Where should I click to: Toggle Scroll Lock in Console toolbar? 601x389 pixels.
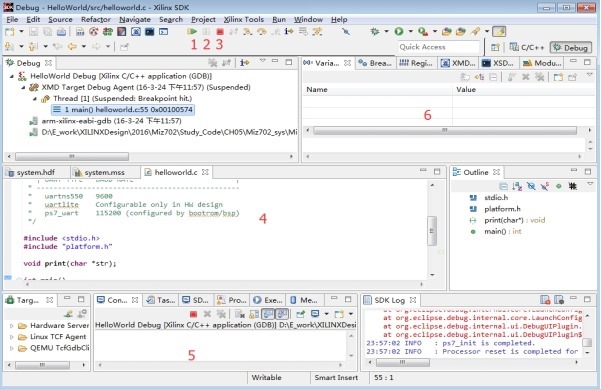(254, 314)
